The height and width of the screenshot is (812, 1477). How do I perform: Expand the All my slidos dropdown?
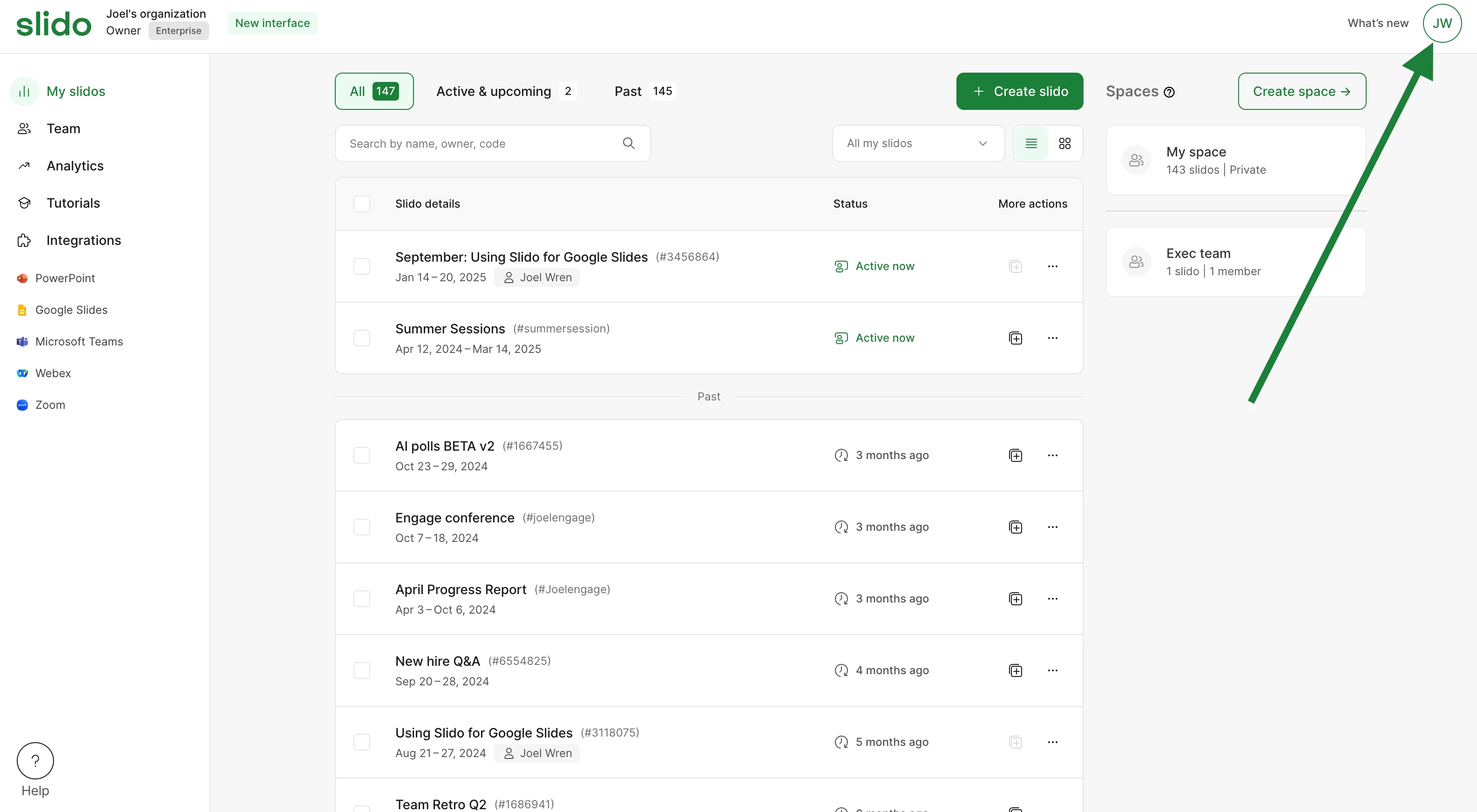click(917, 143)
